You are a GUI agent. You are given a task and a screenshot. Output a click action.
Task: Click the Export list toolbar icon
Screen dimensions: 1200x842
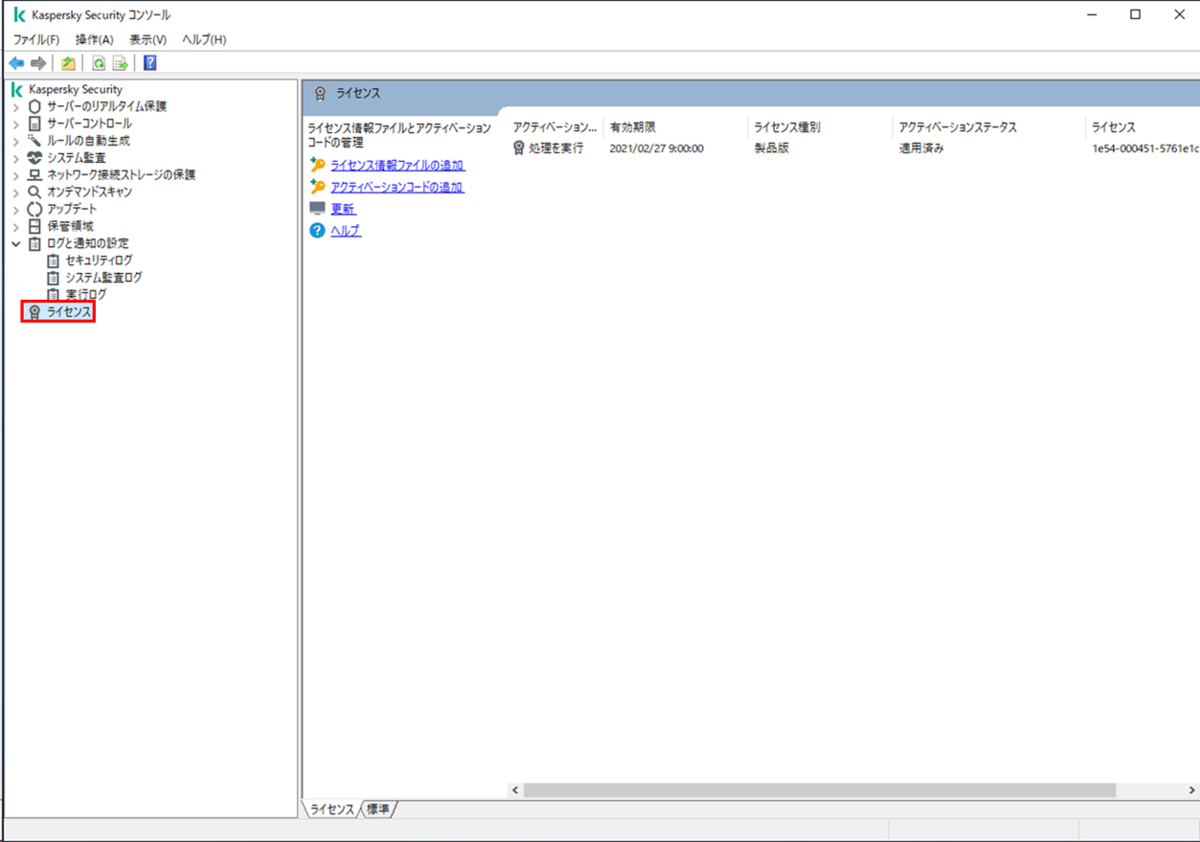[x=120, y=63]
